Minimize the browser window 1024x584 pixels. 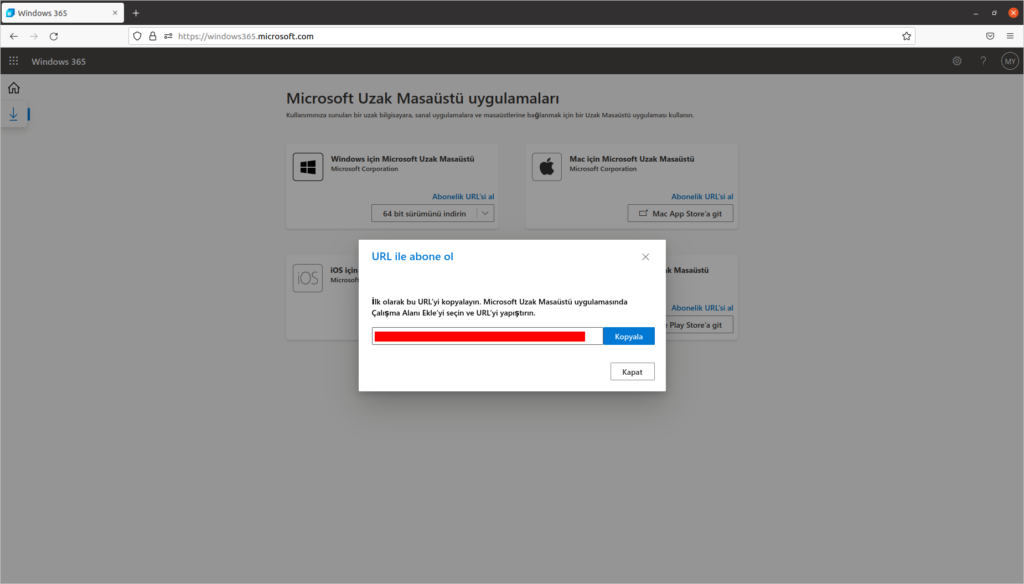[x=976, y=13]
